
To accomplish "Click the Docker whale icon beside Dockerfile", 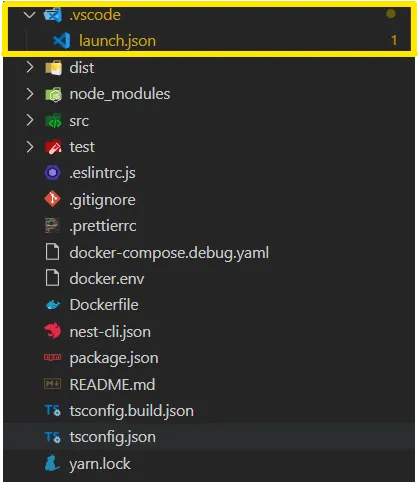I will point(53,305).
